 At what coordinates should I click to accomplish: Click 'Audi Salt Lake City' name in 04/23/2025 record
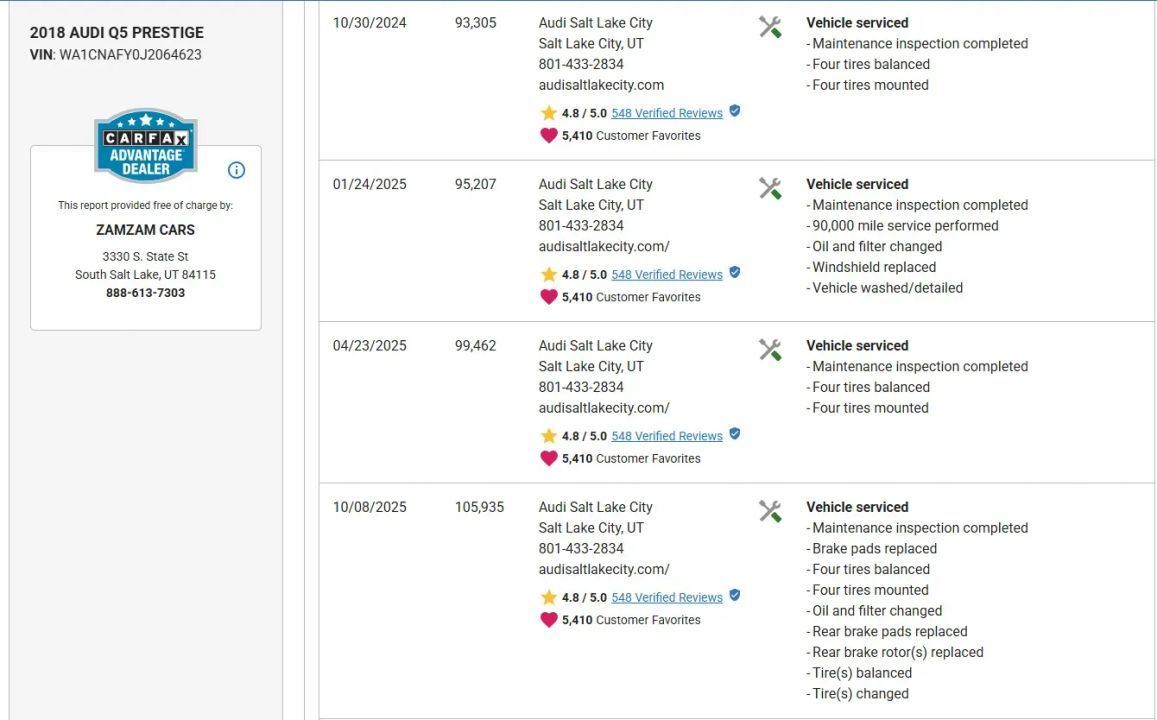point(595,346)
